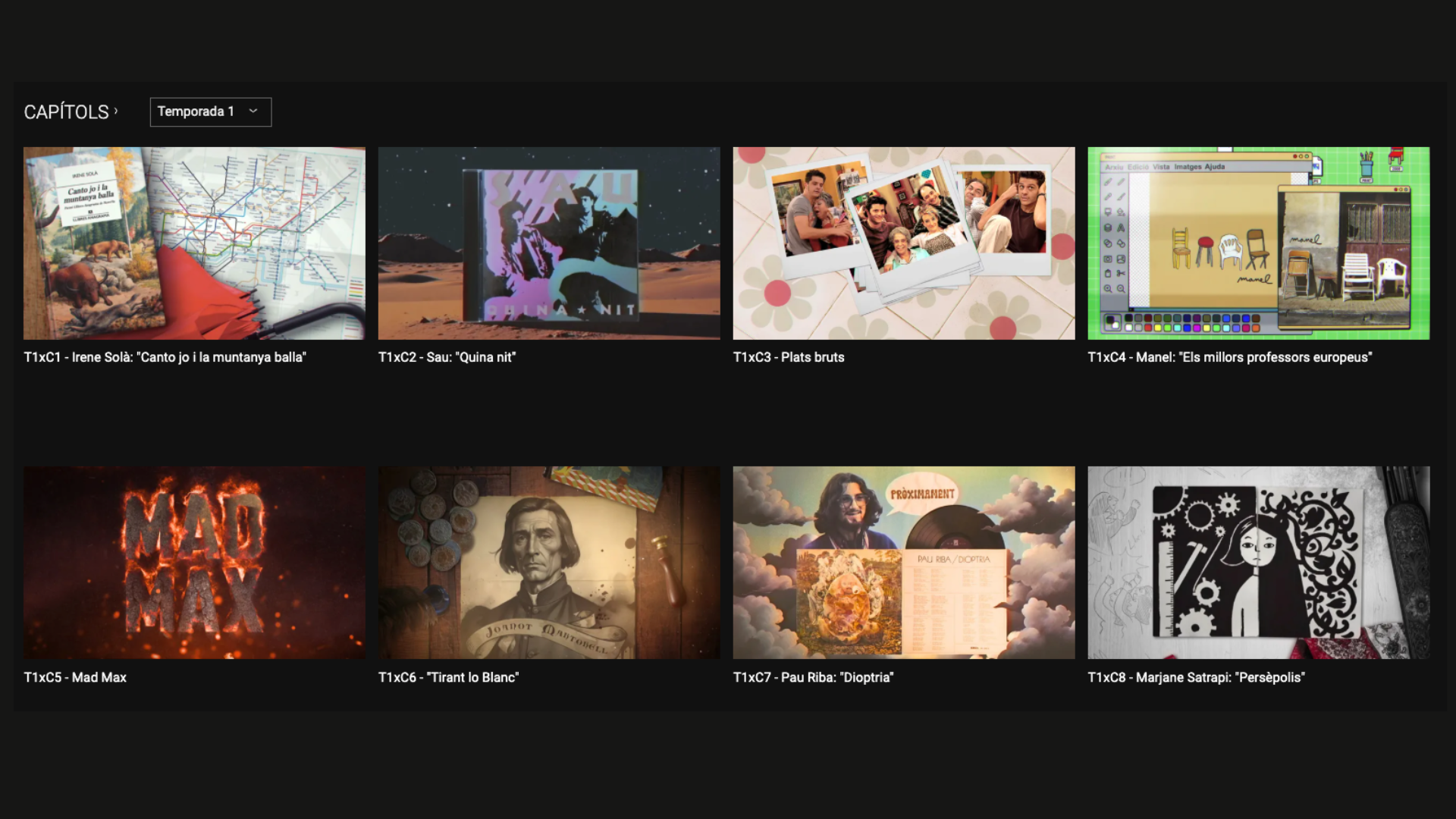Screen dimensions: 1456x819
Task: Open the Sau Quina nit episode thumbnail
Action: click(x=549, y=243)
